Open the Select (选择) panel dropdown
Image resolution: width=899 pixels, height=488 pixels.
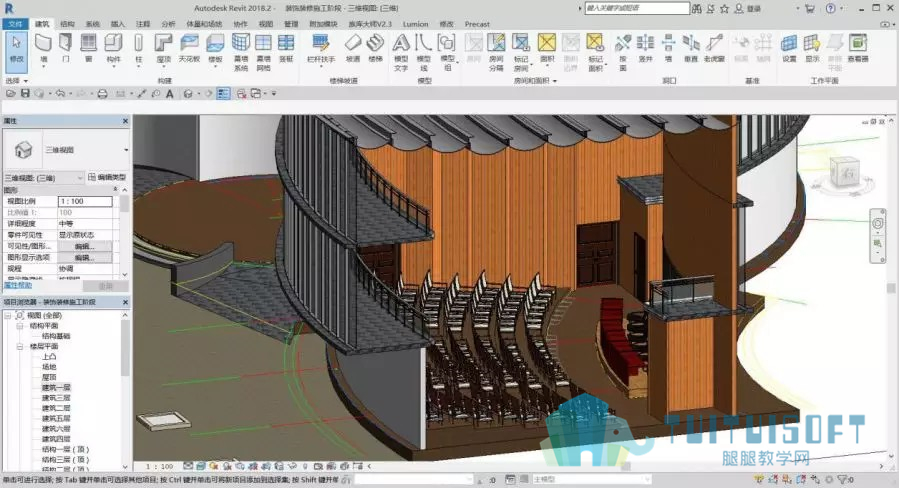pos(16,81)
